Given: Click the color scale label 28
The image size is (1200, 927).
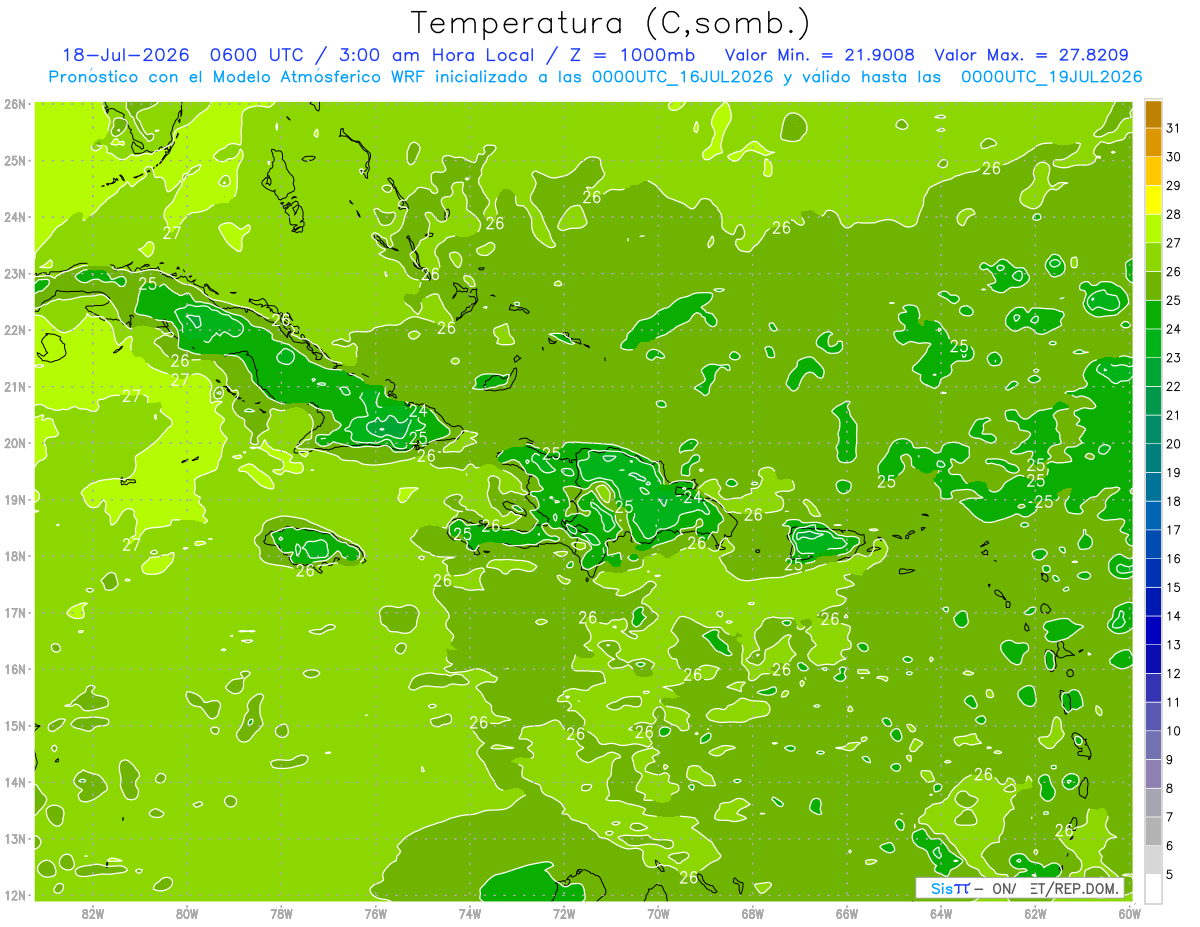Looking at the screenshot, I should [x=1174, y=214].
